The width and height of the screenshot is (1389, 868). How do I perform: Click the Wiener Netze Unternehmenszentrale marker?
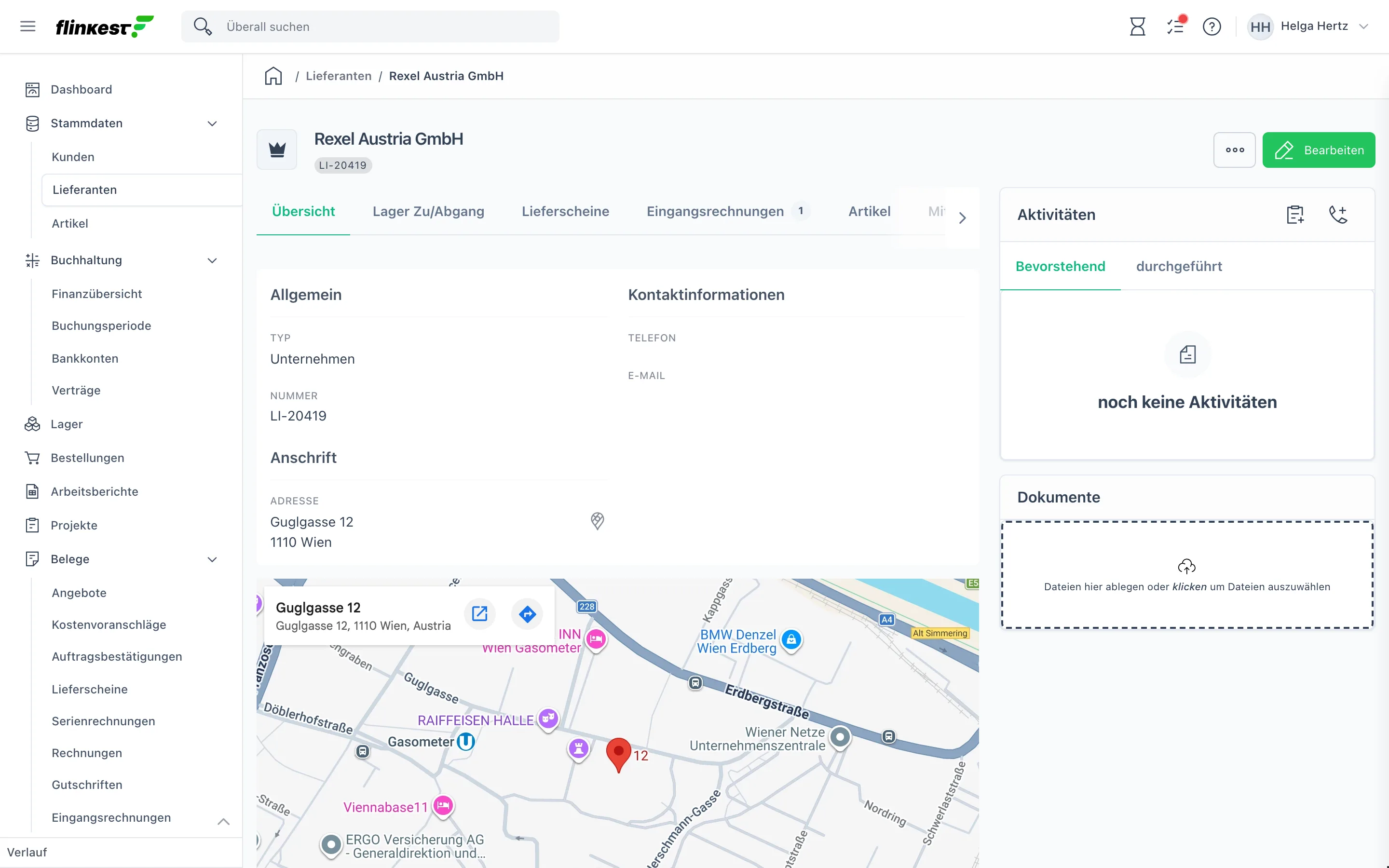[x=840, y=737]
